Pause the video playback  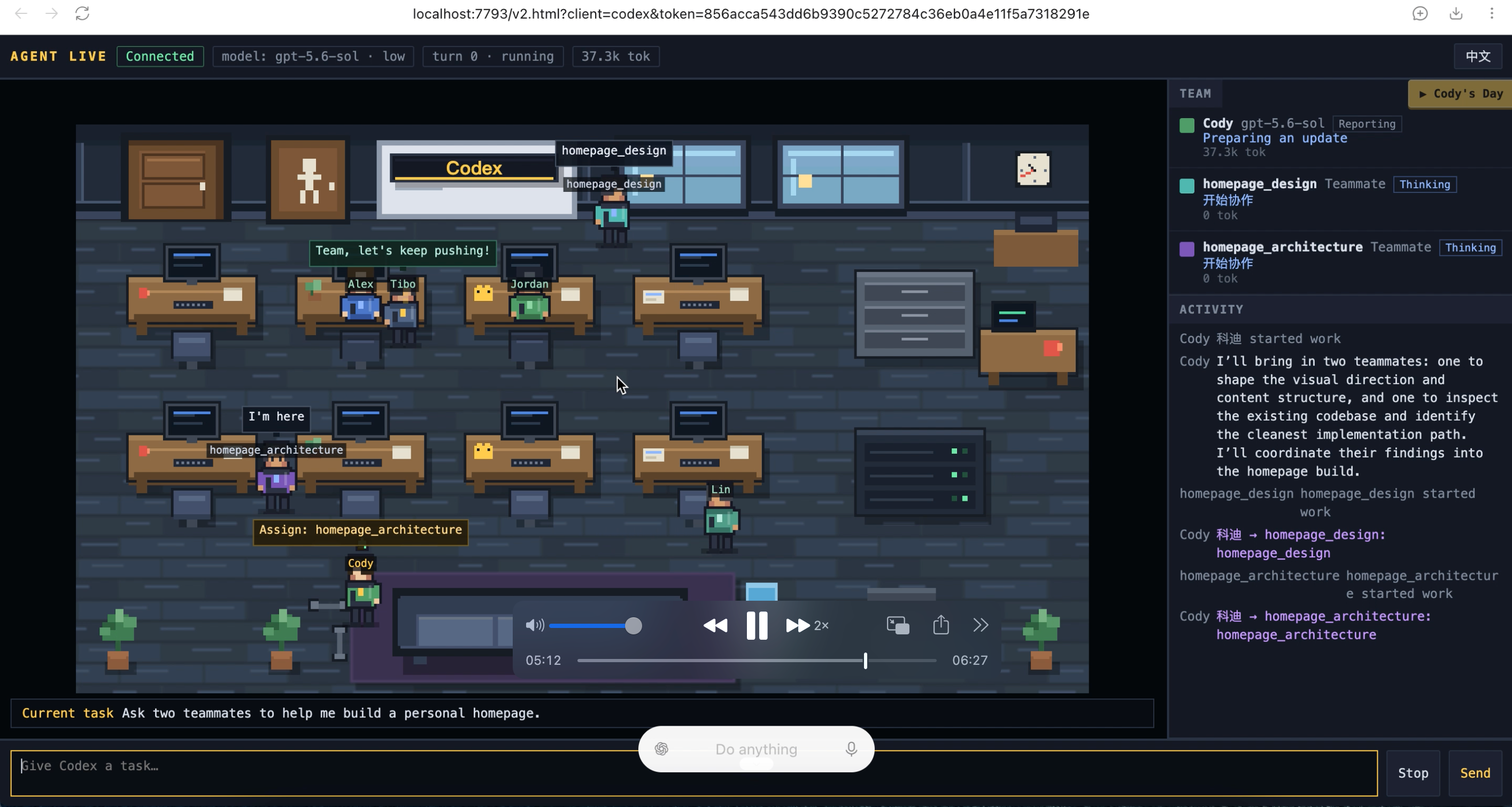pos(757,626)
